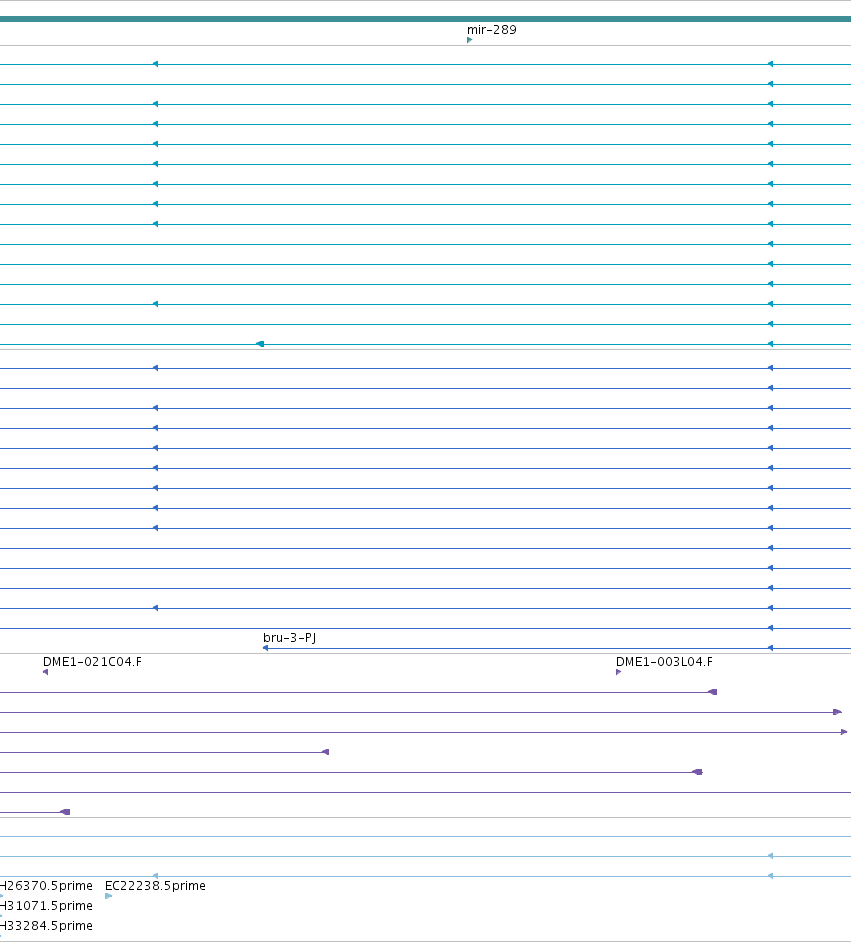This screenshot has width=851, height=942.
Task: Click the thick teal gene bar above mir-289
Action: pyautogui.click(x=425, y=19)
